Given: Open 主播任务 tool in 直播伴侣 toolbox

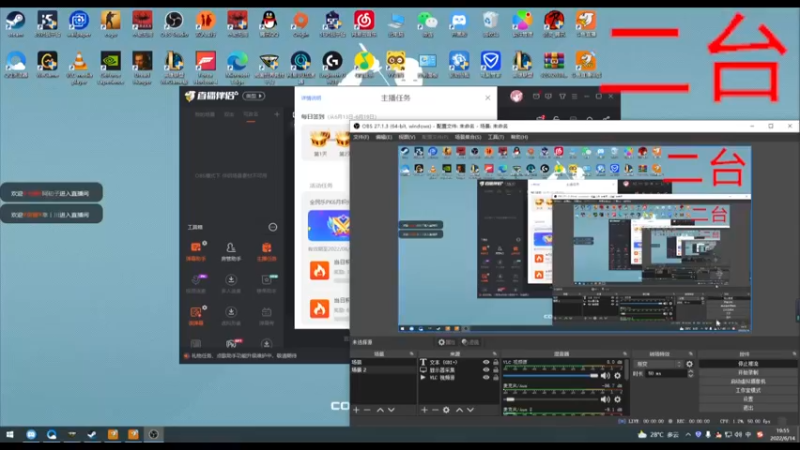Looking at the screenshot, I should coord(266,252).
